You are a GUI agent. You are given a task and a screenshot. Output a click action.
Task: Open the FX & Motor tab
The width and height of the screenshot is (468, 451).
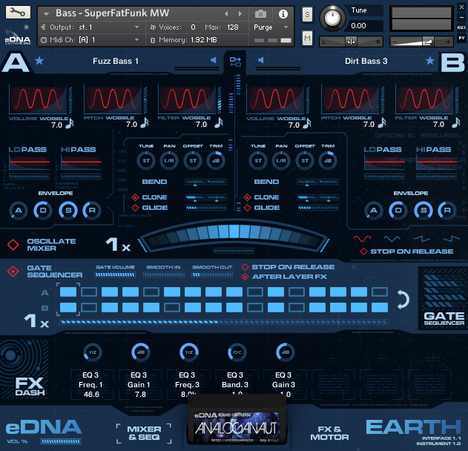click(330, 433)
